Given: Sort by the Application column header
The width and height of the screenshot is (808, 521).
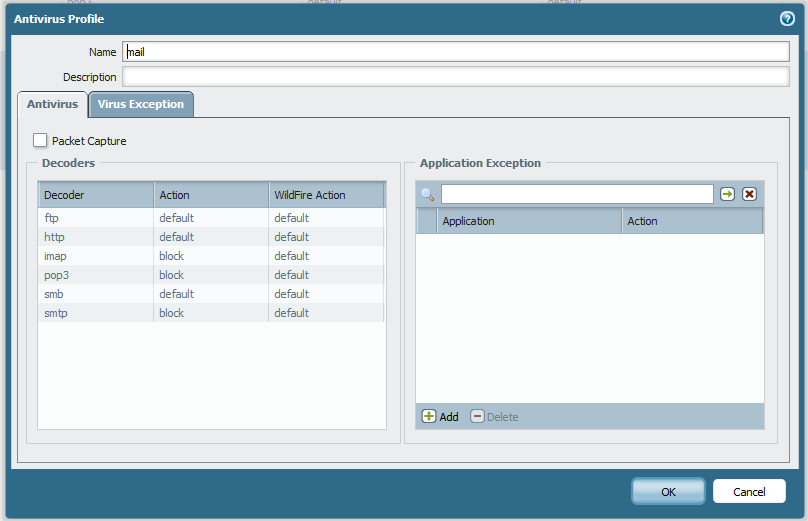Looking at the screenshot, I should pyautogui.click(x=528, y=221).
